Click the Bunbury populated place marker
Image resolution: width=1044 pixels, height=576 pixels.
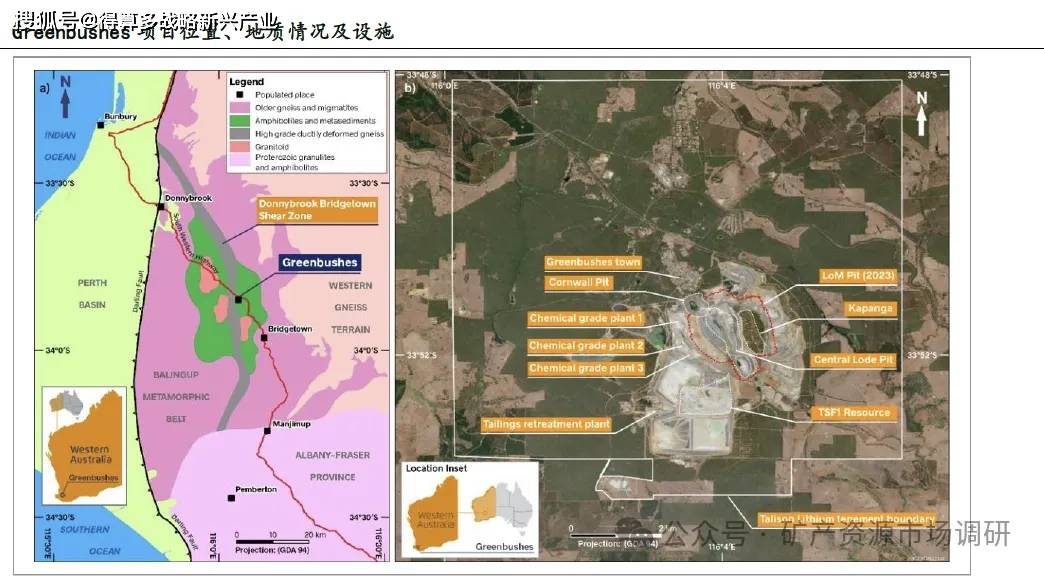point(101,125)
